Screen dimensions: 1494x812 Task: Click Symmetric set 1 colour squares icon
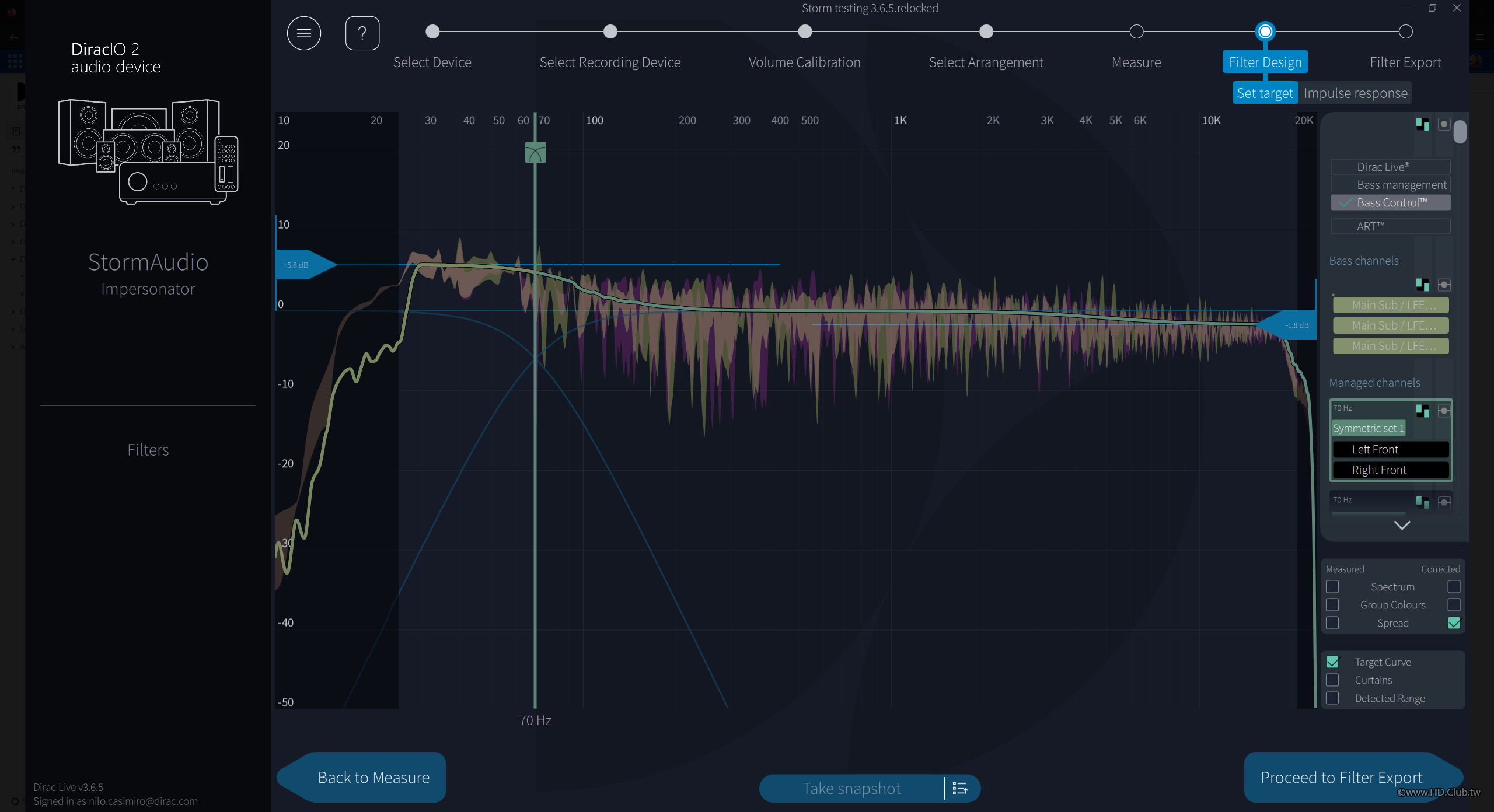pyautogui.click(x=1422, y=411)
